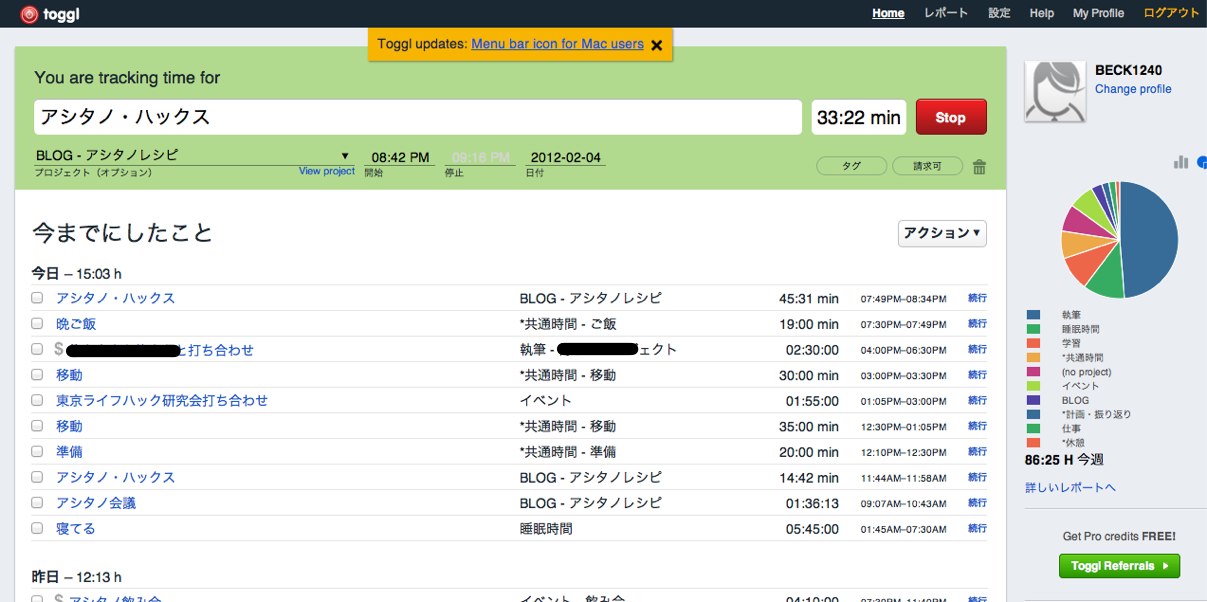1207x602 pixels.
Task: Open the レポート menu item
Action: 945,13
